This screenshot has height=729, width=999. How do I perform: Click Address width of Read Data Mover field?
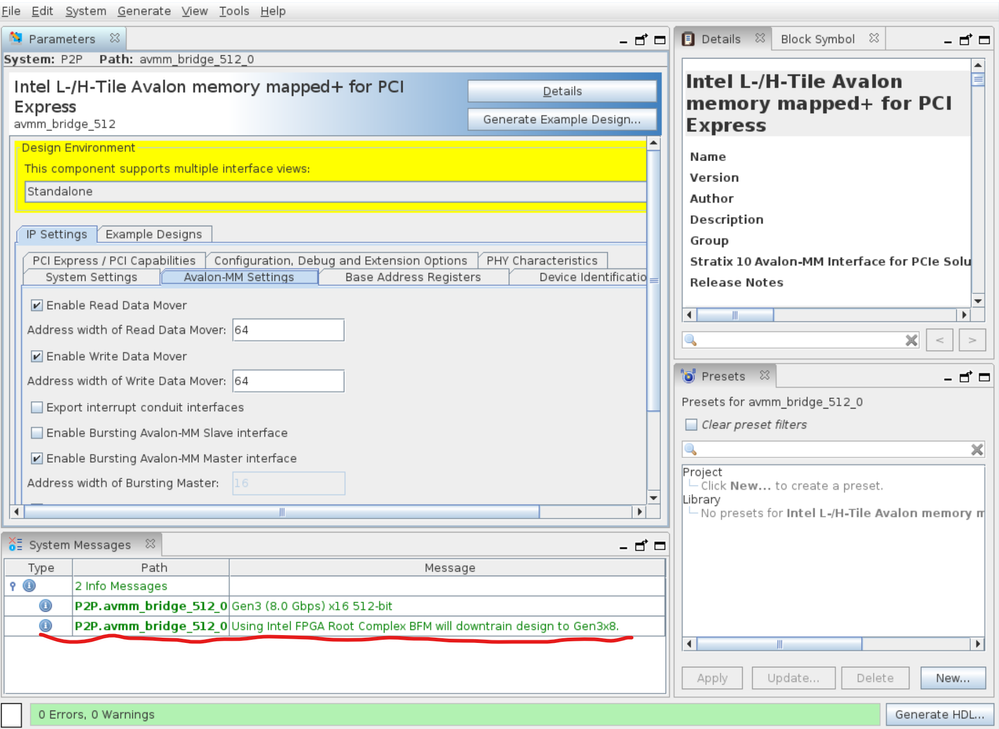[288, 330]
